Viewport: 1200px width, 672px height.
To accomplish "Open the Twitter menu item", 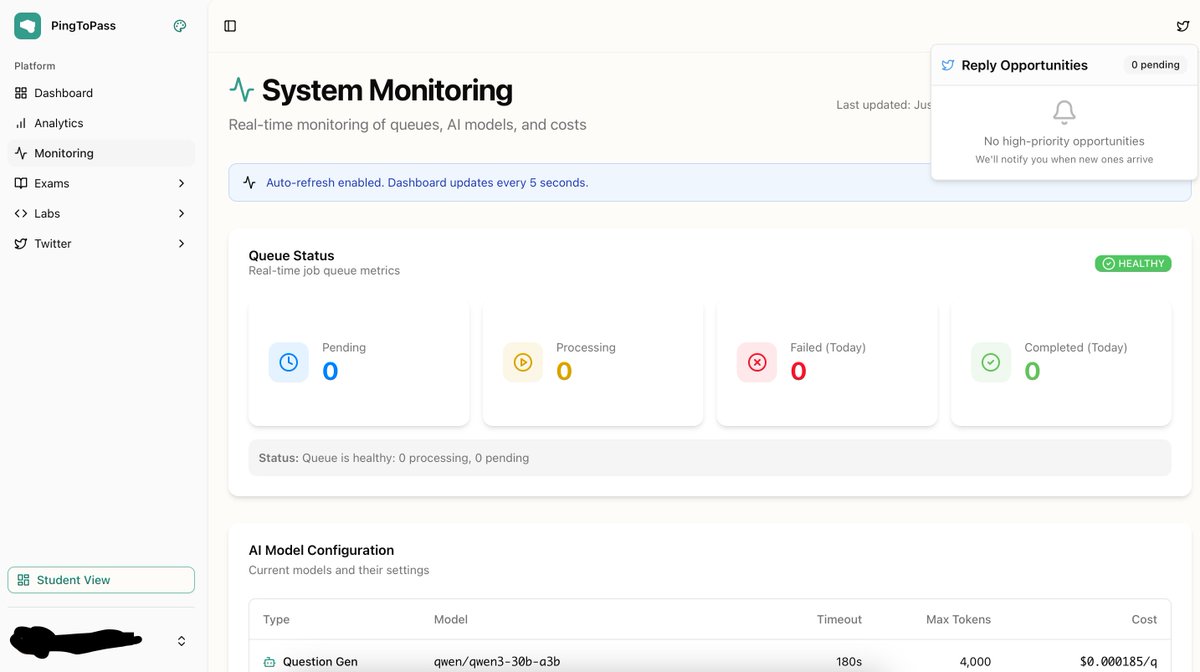I will pyautogui.click(x=101, y=243).
